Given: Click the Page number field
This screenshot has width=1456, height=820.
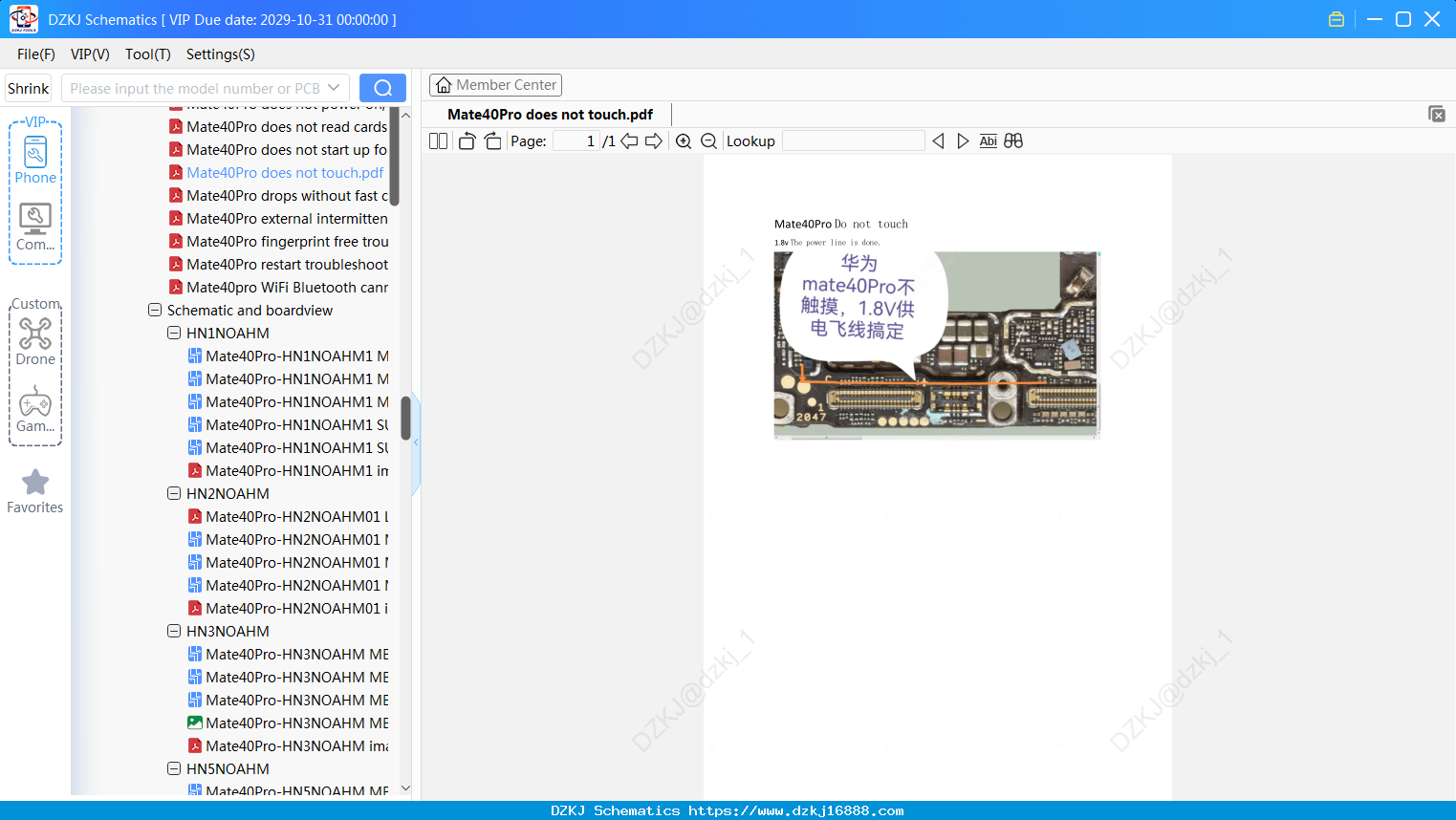Looking at the screenshot, I should [x=576, y=141].
